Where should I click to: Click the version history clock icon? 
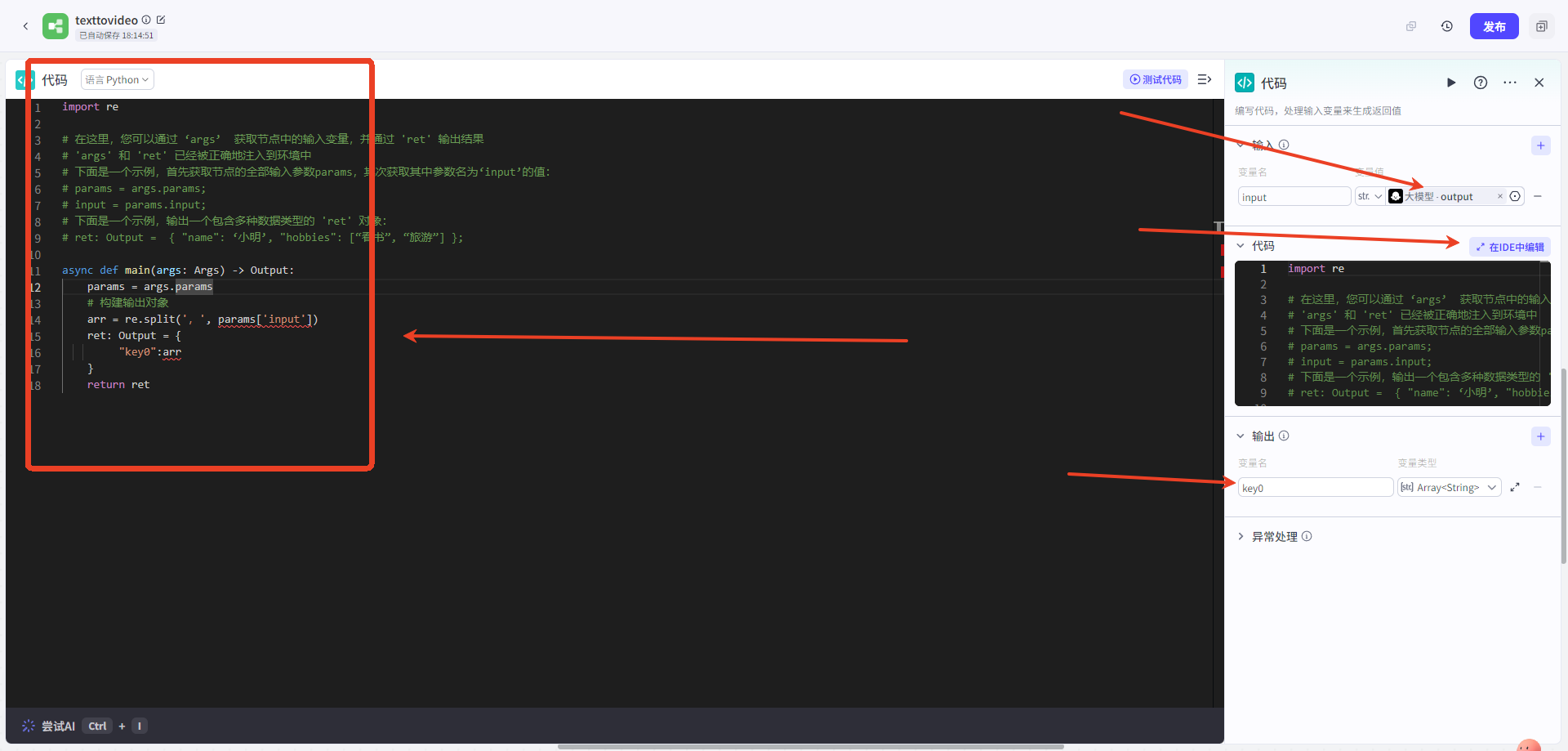(x=1446, y=26)
